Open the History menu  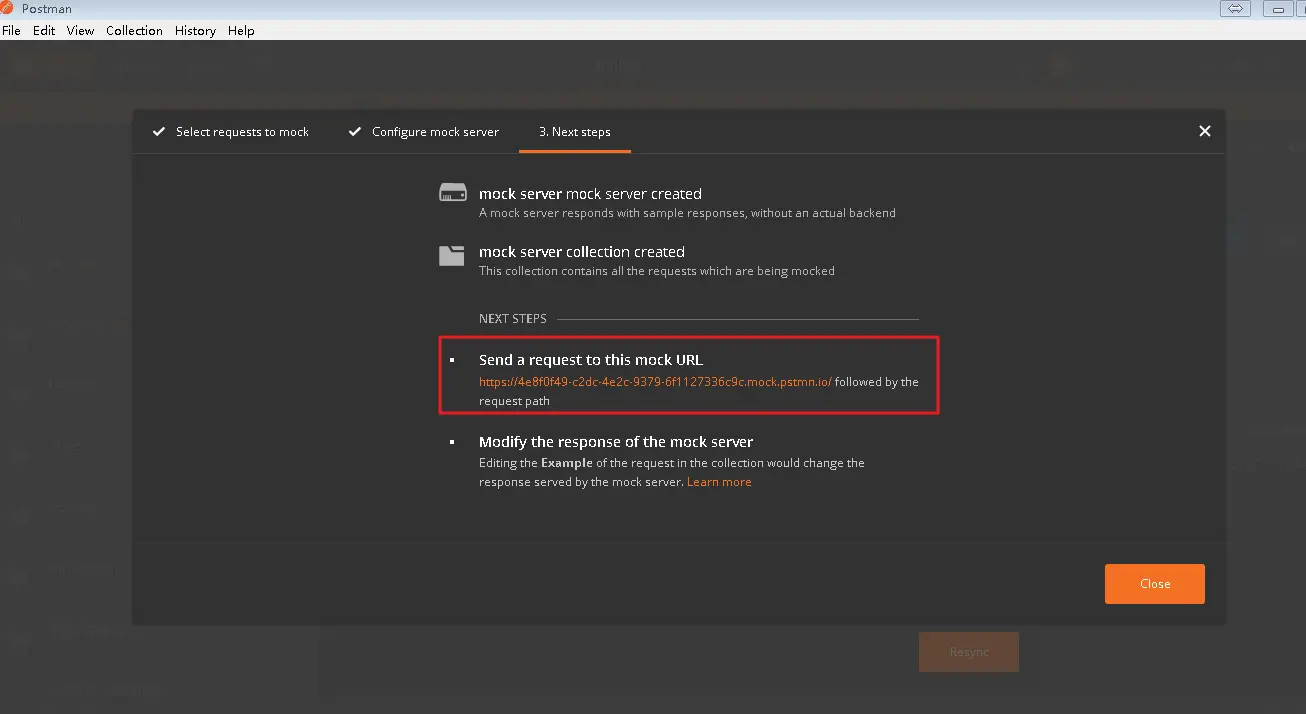coord(195,31)
